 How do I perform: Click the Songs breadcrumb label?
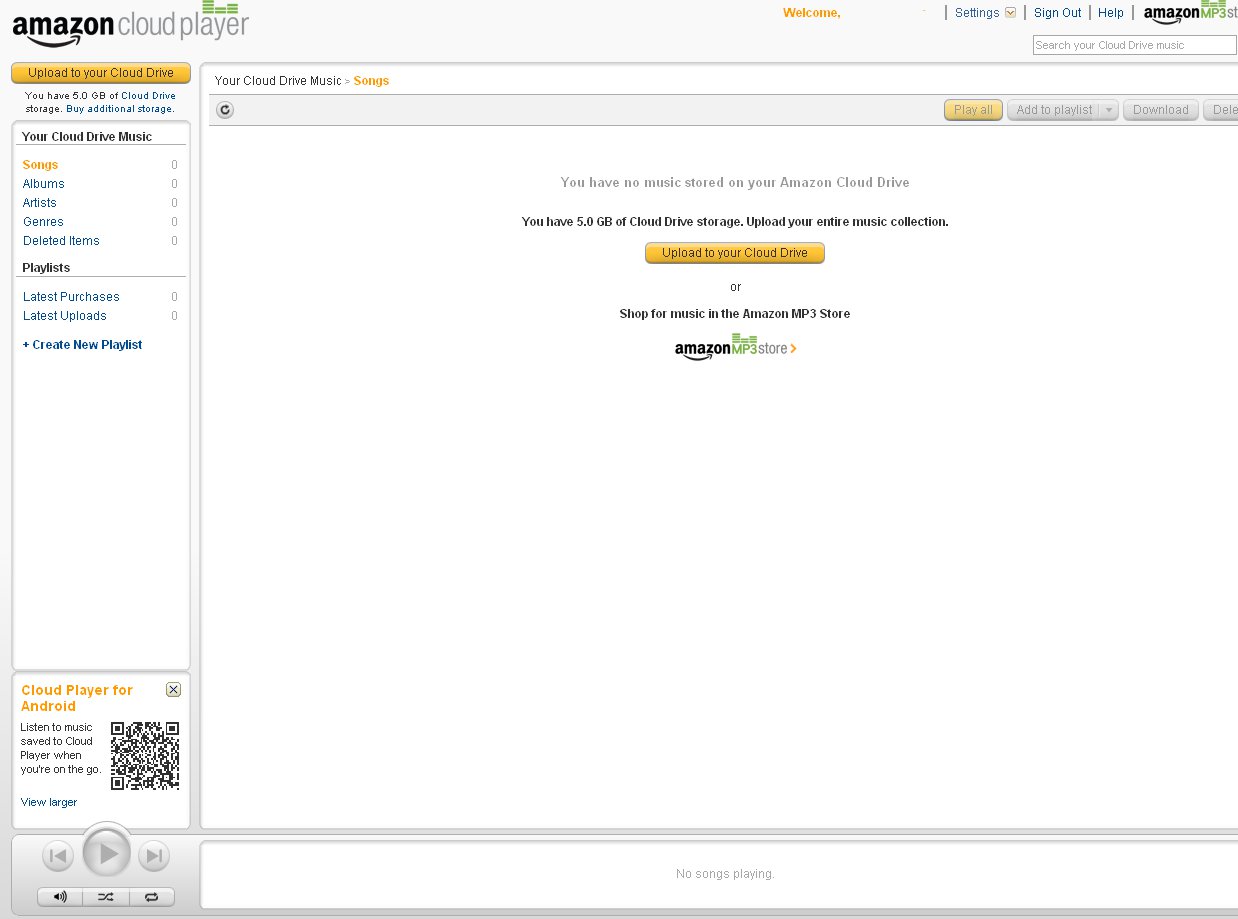(x=371, y=81)
